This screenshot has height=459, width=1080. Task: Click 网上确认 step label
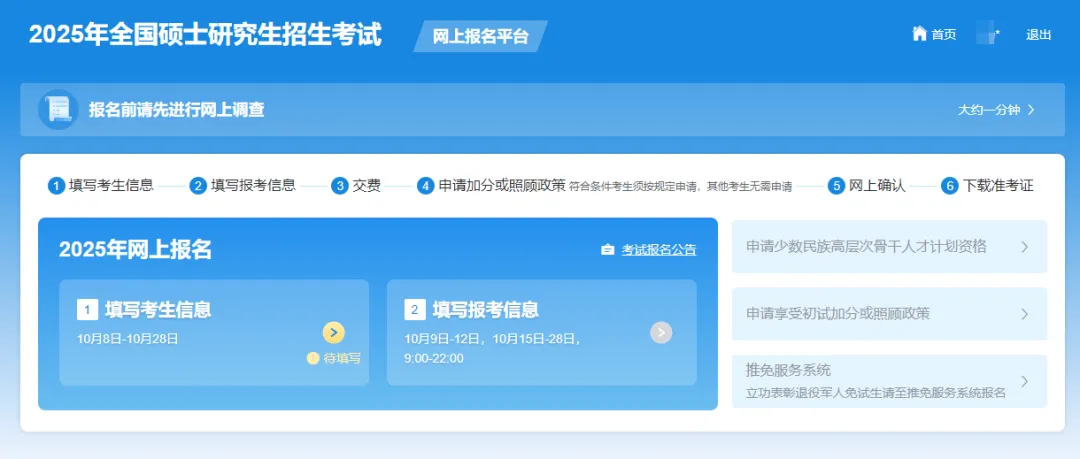(x=877, y=185)
